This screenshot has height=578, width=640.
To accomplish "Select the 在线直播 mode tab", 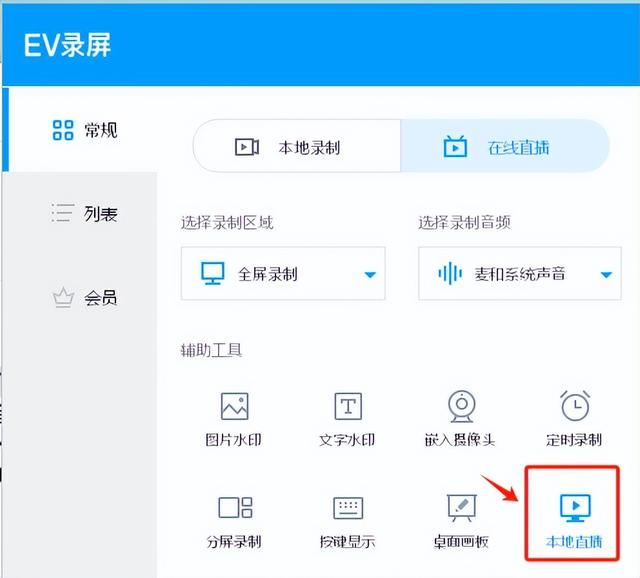I will click(505, 147).
